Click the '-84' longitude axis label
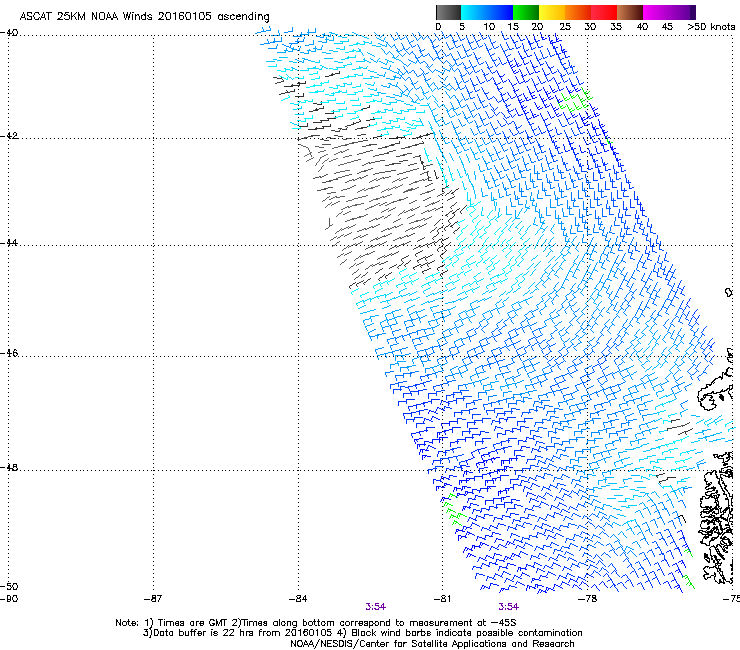This screenshot has height=650, width=740. pos(298,599)
